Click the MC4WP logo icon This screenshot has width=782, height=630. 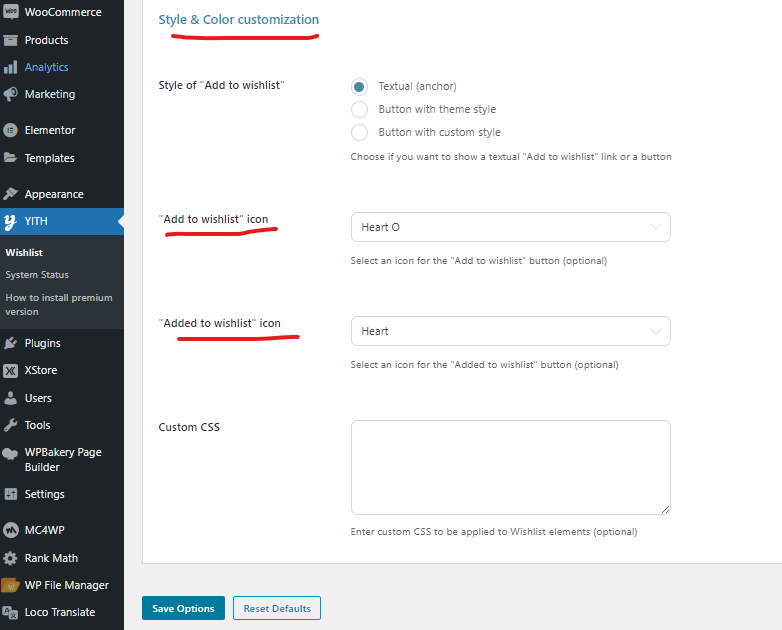[10, 530]
